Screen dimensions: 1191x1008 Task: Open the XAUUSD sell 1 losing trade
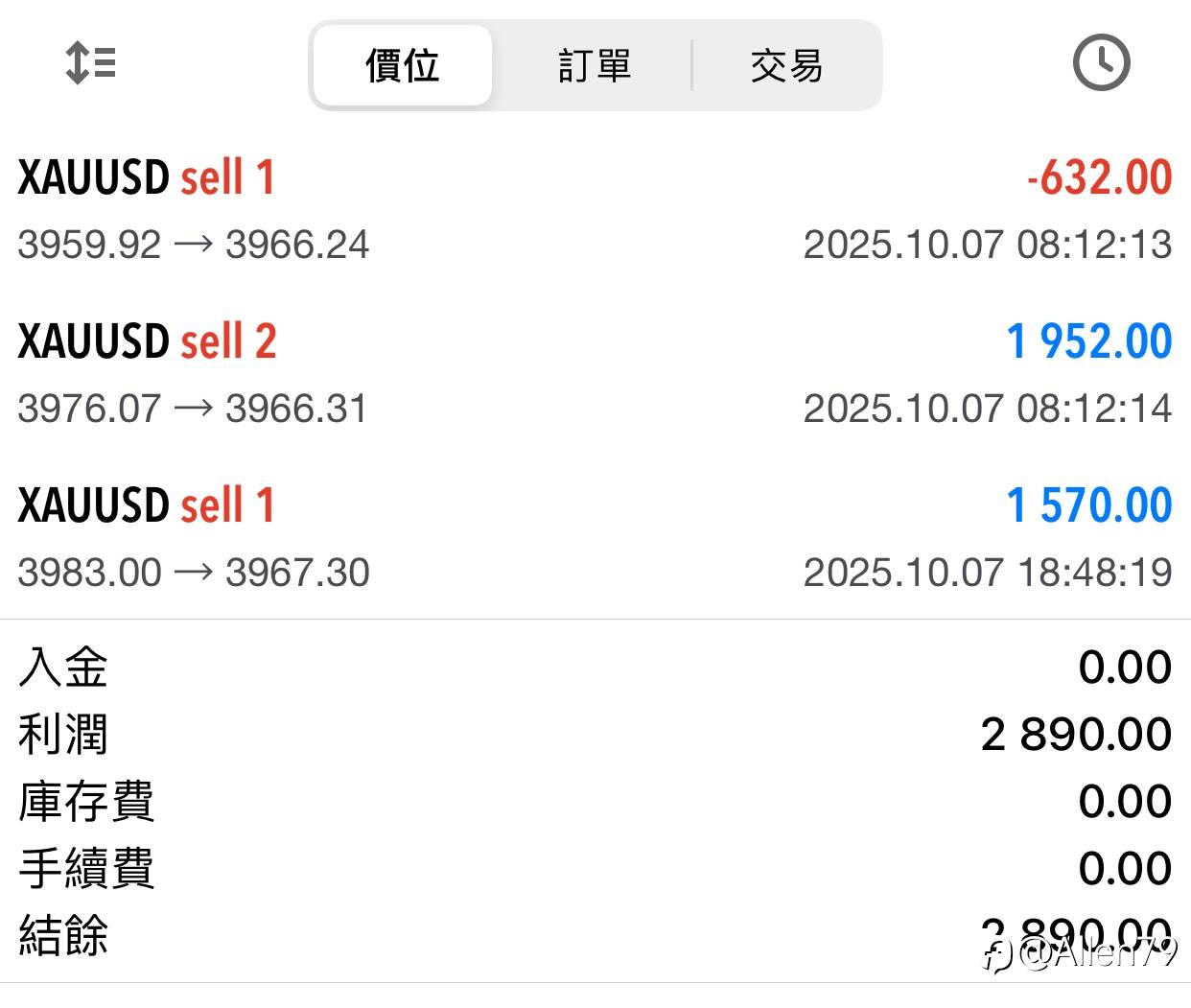point(147,177)
